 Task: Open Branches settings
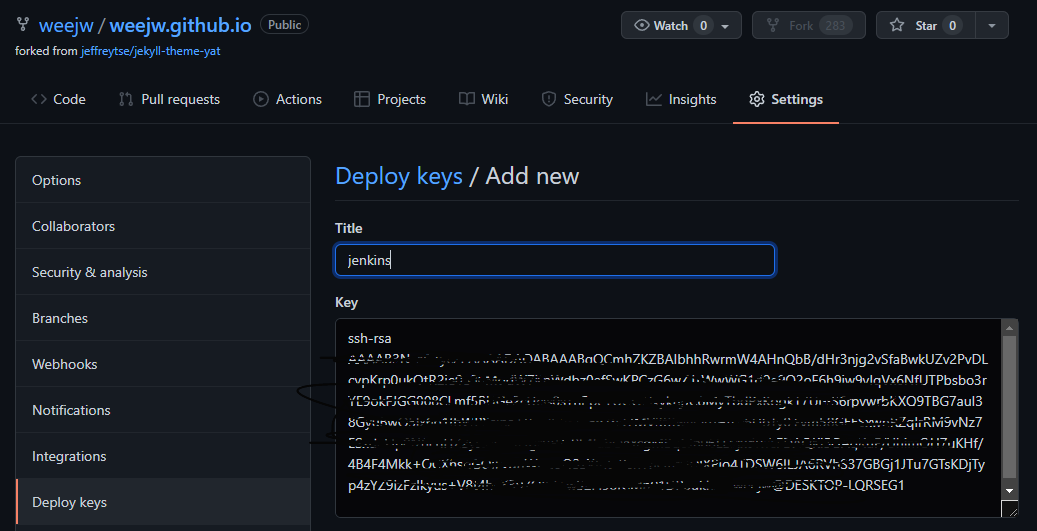(x=163, y=318)
